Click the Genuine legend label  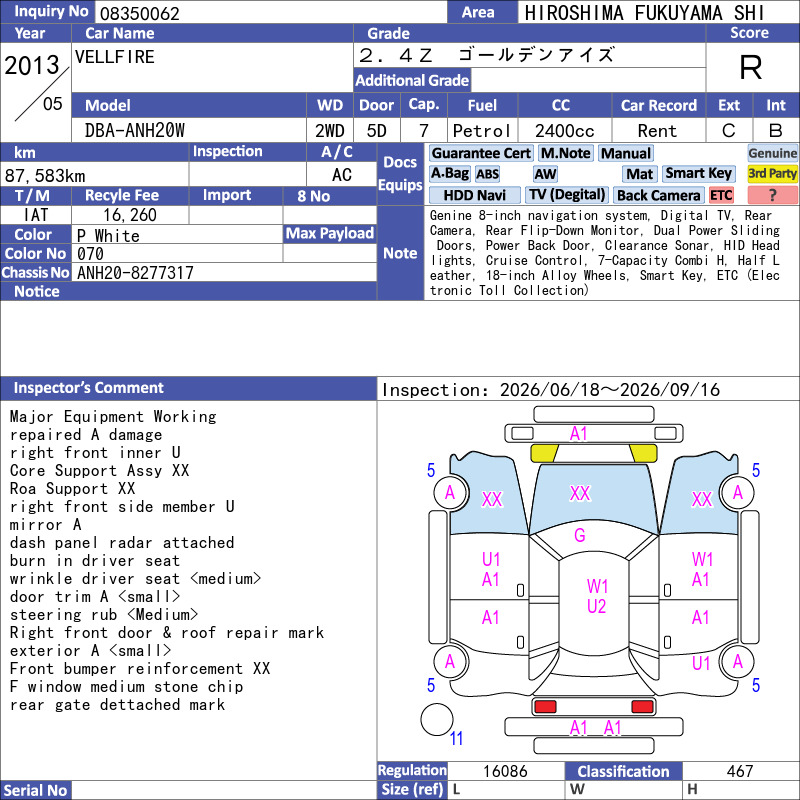(x=772, y=153)
